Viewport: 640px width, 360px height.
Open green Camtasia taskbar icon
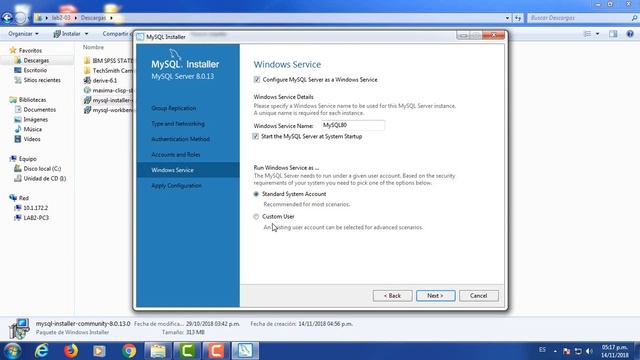187,351
